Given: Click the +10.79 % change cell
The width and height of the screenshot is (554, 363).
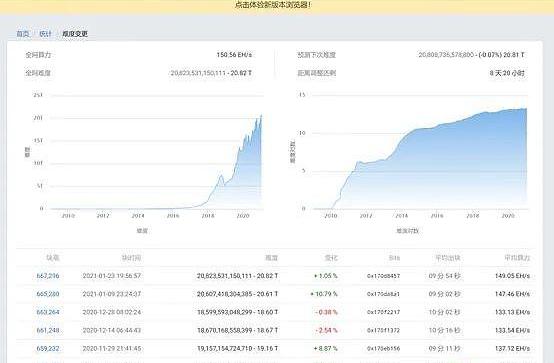Looking at the screenshot, I should [324, 294].
